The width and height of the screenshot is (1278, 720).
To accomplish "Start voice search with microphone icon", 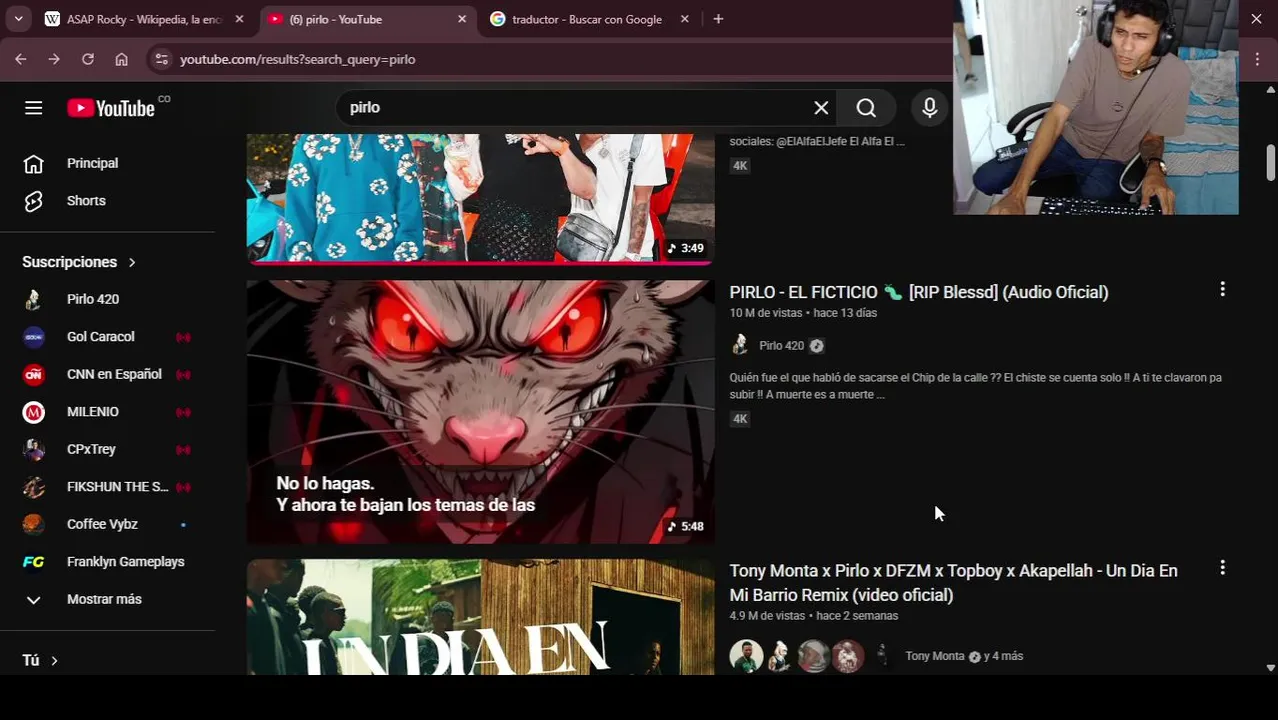I will coord(930,108).
